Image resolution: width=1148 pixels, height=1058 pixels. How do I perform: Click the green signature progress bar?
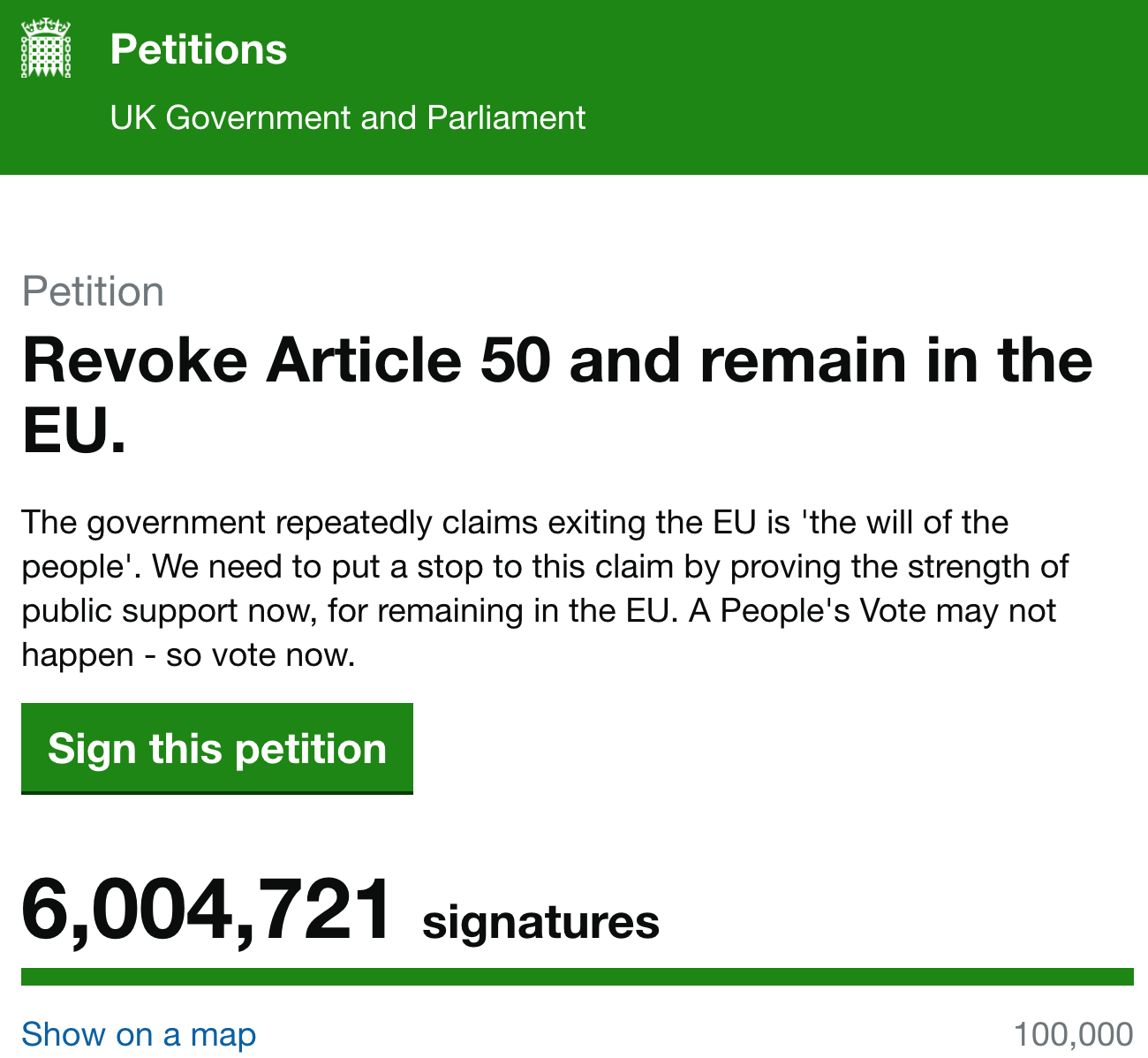(577, 976)
